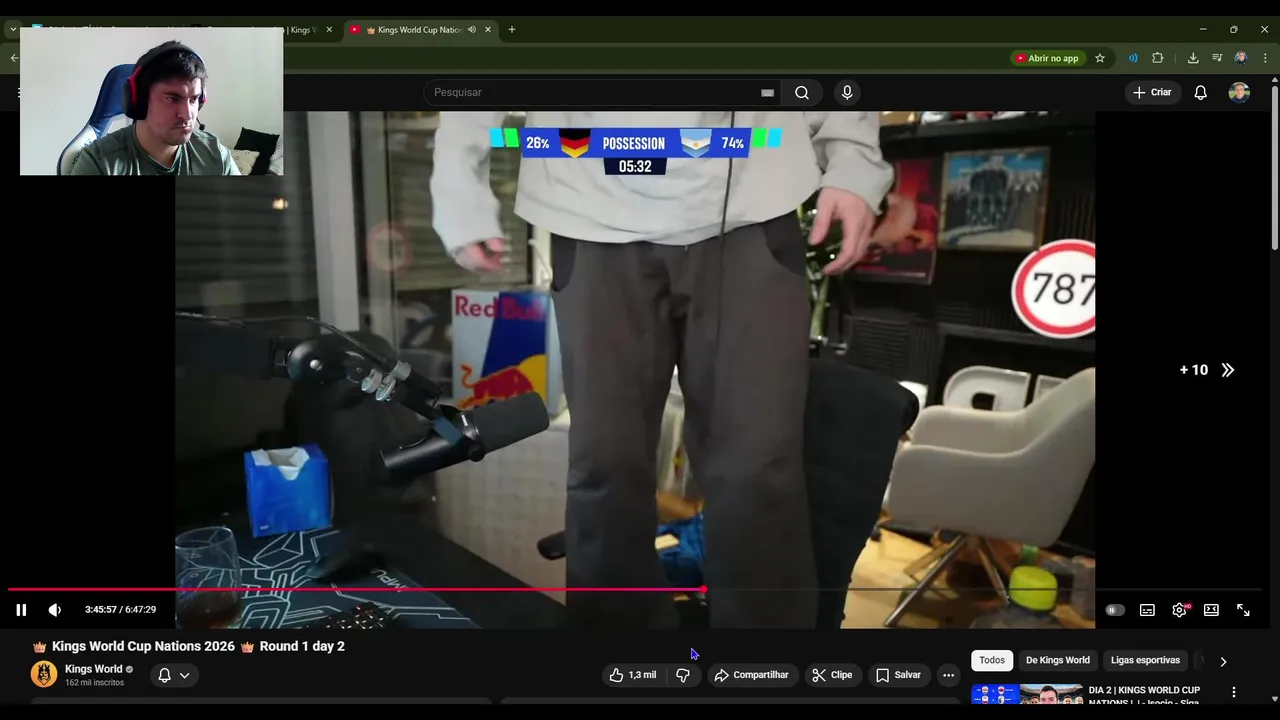Viewport: 1280px width, 720px height.
Task: Open more actions three-dot menu
Action: click(948, 675)
